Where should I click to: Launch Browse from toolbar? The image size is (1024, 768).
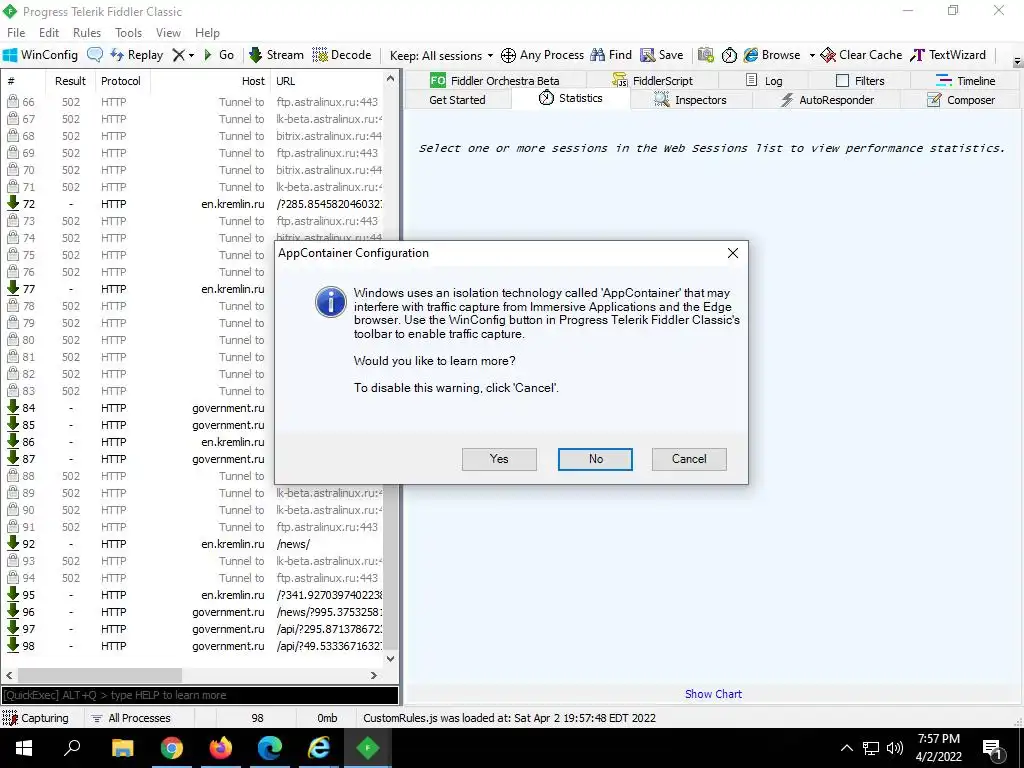pos(772,55)
